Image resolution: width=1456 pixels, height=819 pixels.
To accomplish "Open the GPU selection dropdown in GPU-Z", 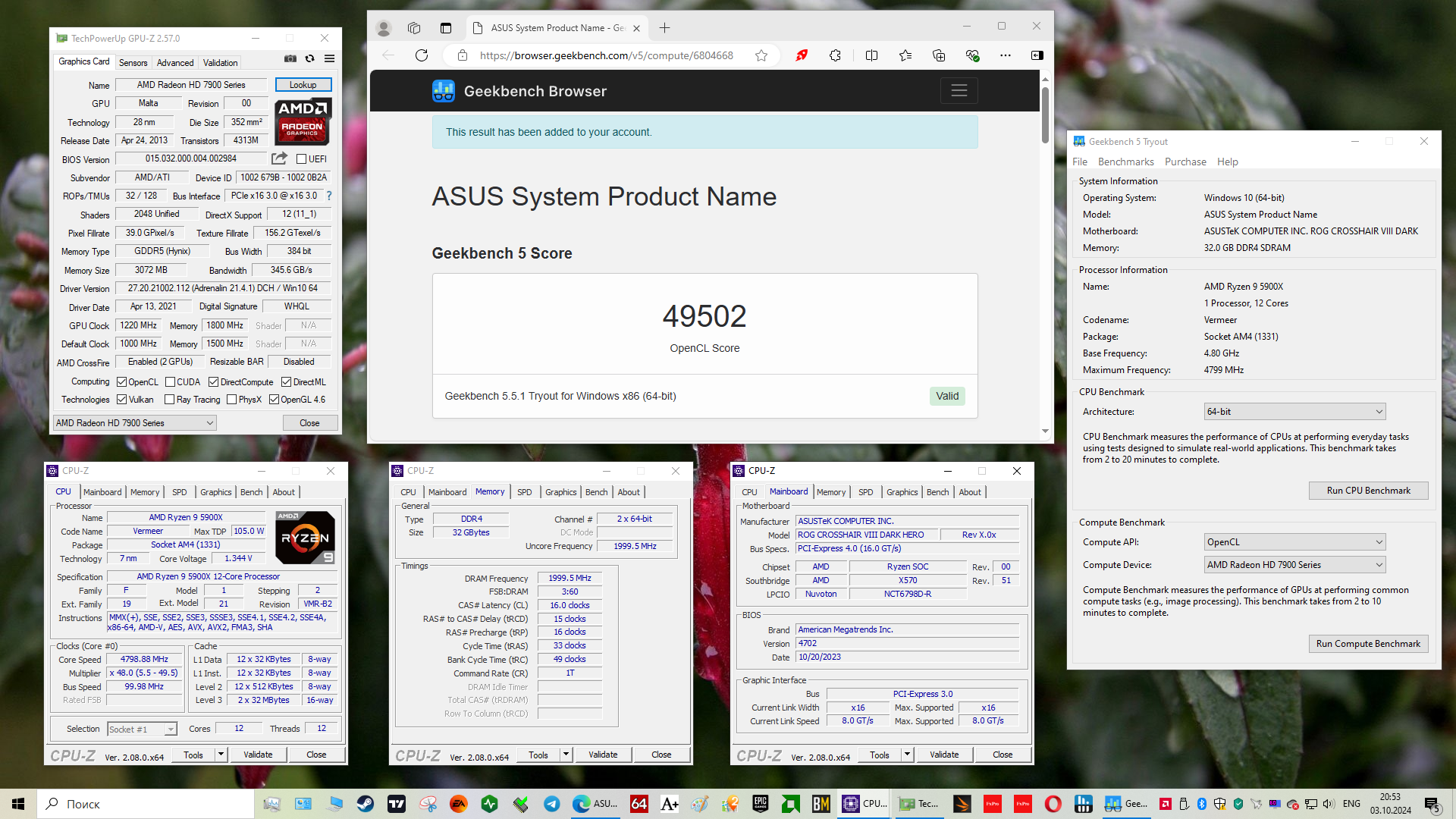I will 135,423.
